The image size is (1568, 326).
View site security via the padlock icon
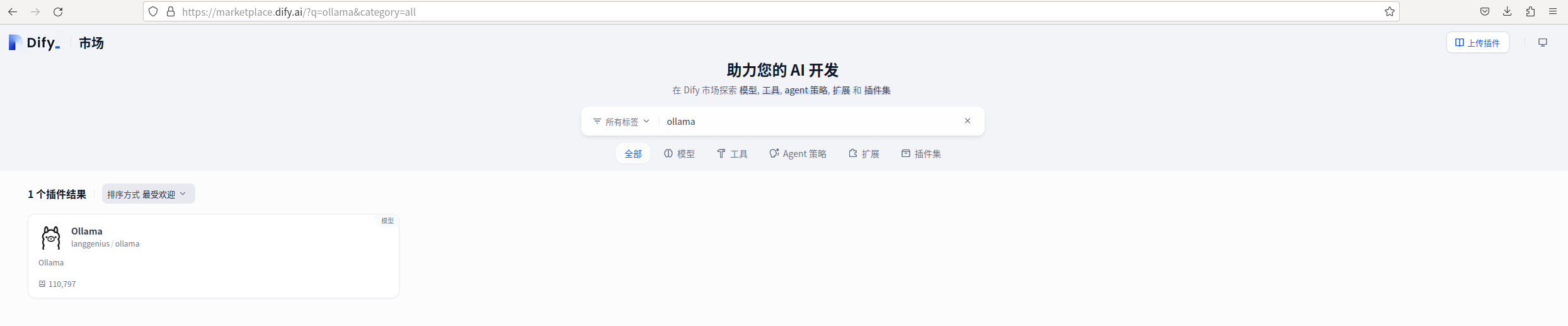click(171, 11)
